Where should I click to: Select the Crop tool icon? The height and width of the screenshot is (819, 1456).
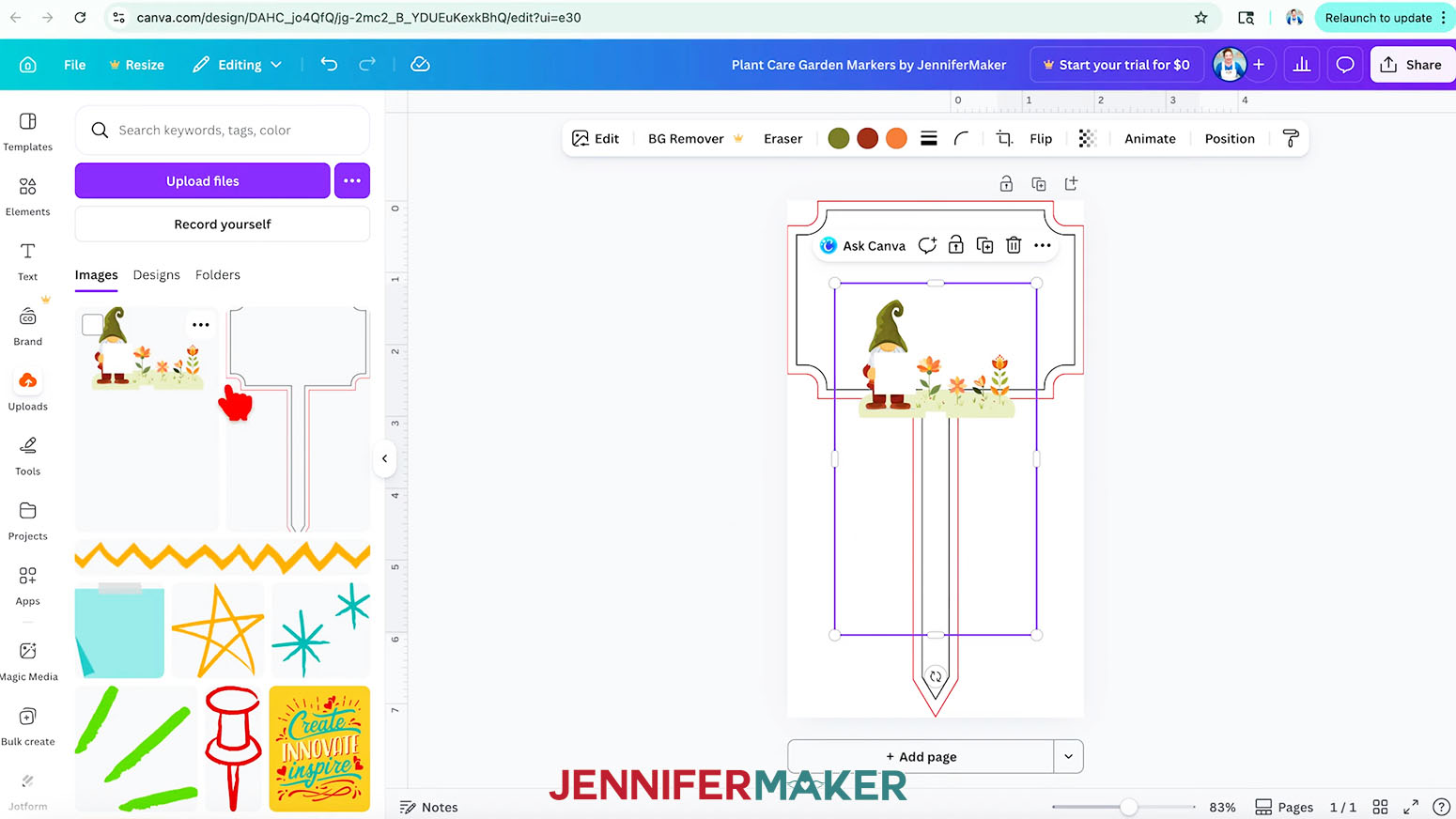click(1004, 138)
